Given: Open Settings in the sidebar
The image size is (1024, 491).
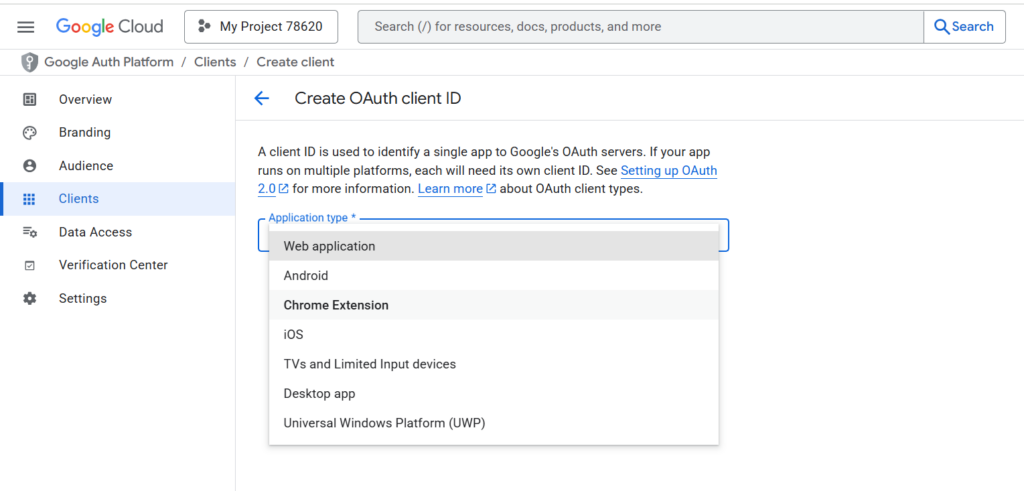Looking at the screenshot, I should pos(118,298).
